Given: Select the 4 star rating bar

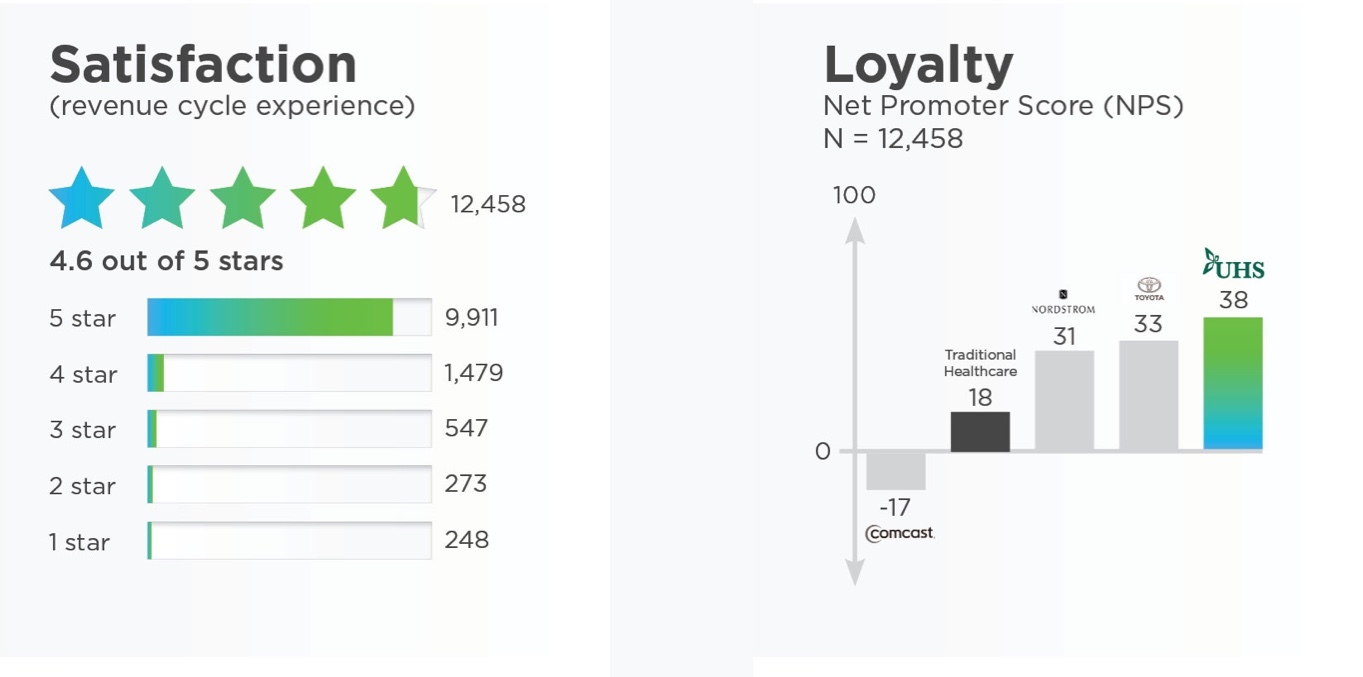Looking at the screenshot, I should pos(289,373).
